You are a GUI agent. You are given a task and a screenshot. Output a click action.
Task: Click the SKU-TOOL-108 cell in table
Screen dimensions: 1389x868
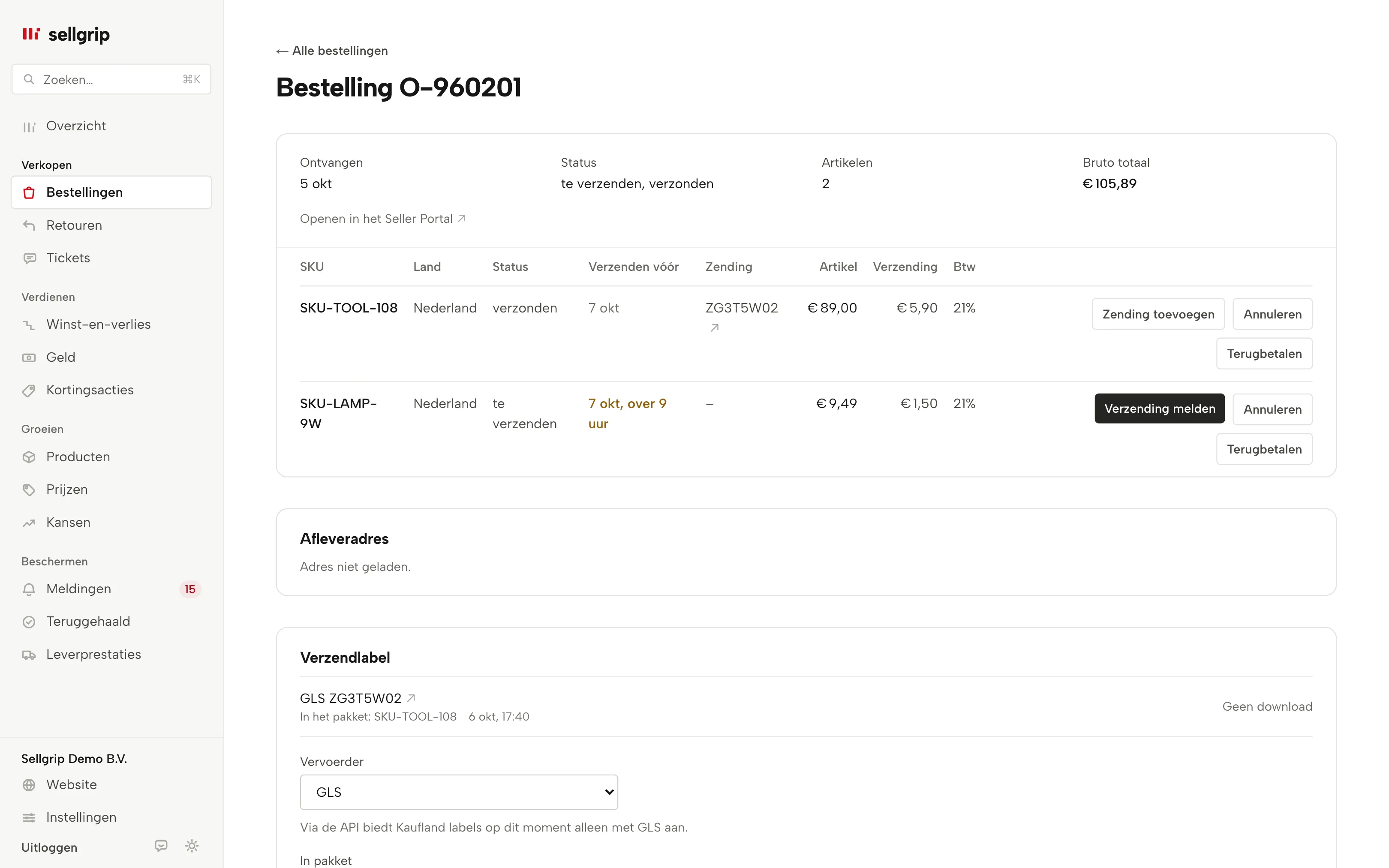coord(349,308)
